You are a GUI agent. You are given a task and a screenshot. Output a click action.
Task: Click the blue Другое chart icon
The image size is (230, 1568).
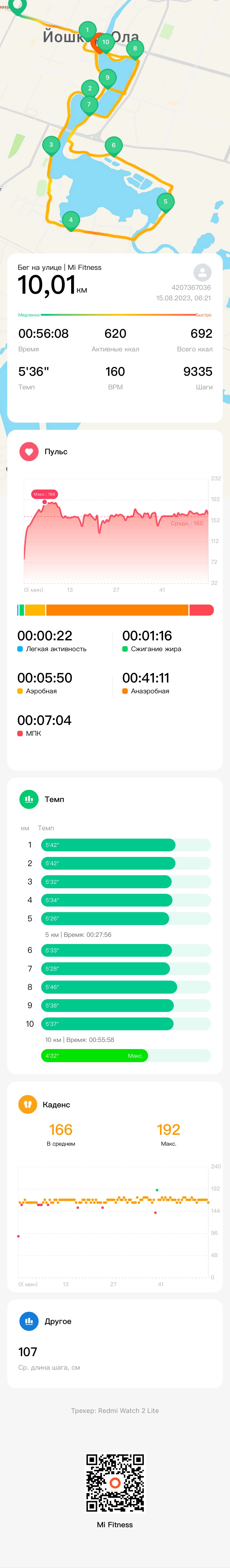(x=29, y=1321)
